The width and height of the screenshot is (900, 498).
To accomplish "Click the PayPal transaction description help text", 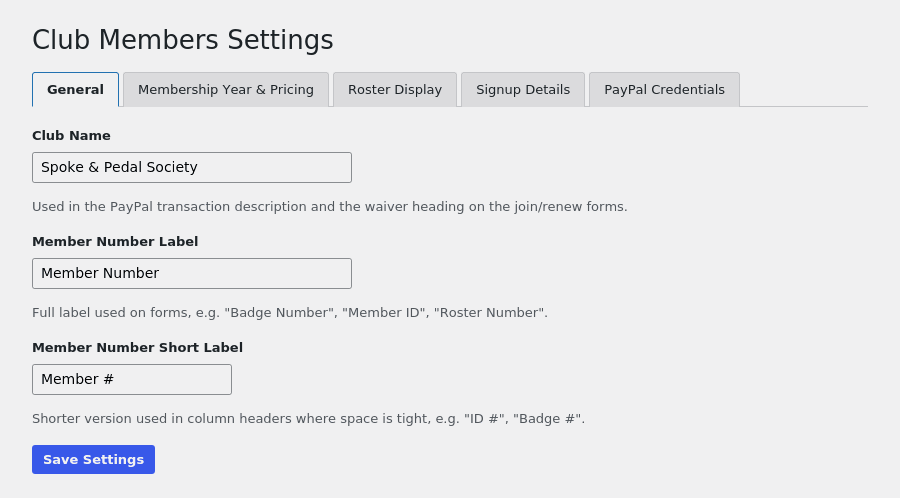I will tap(329, 207).
